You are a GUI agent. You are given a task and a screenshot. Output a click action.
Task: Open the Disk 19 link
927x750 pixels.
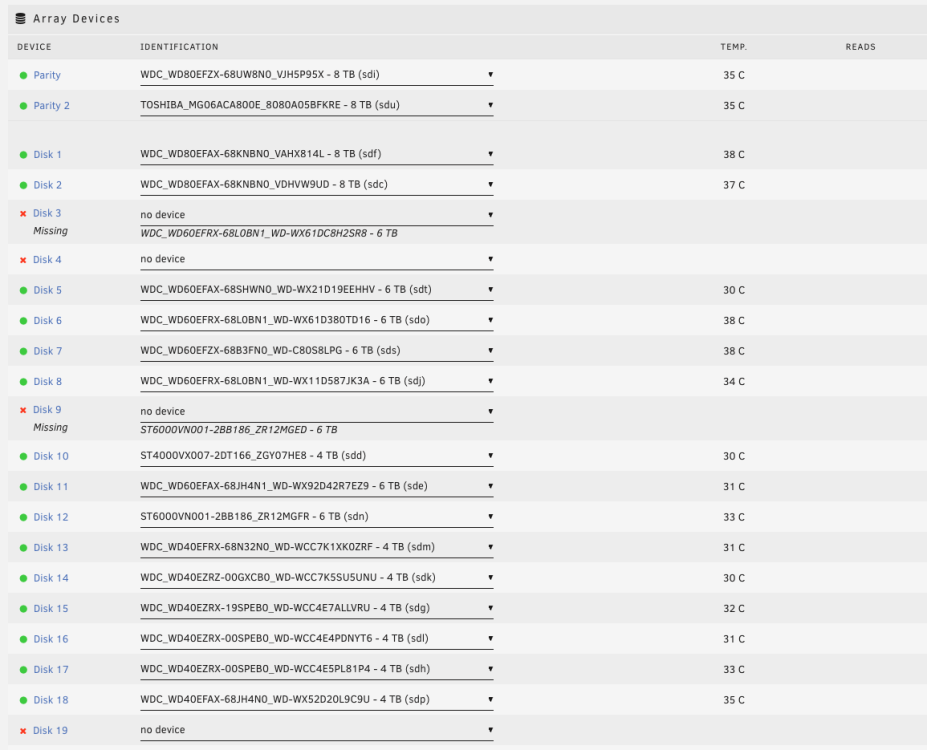[x=50, y=731]
